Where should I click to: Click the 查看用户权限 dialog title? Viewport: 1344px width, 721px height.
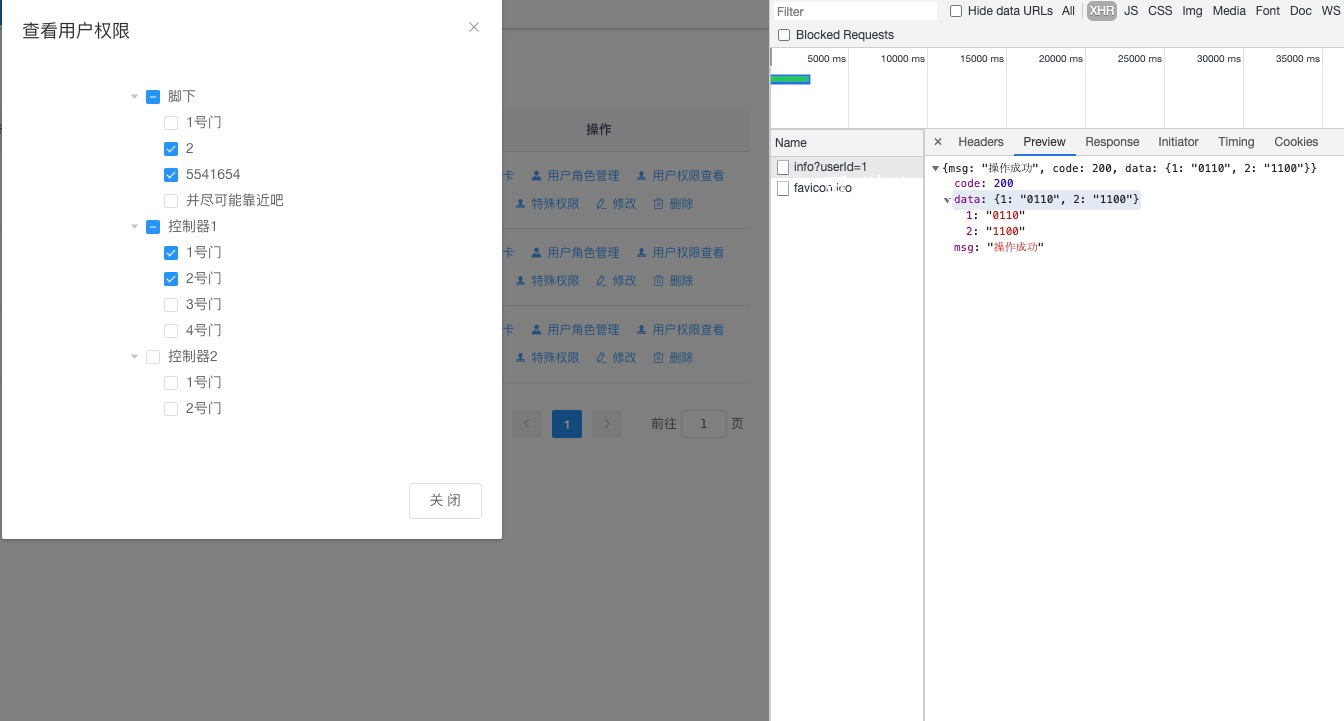[x=76, y=31]
